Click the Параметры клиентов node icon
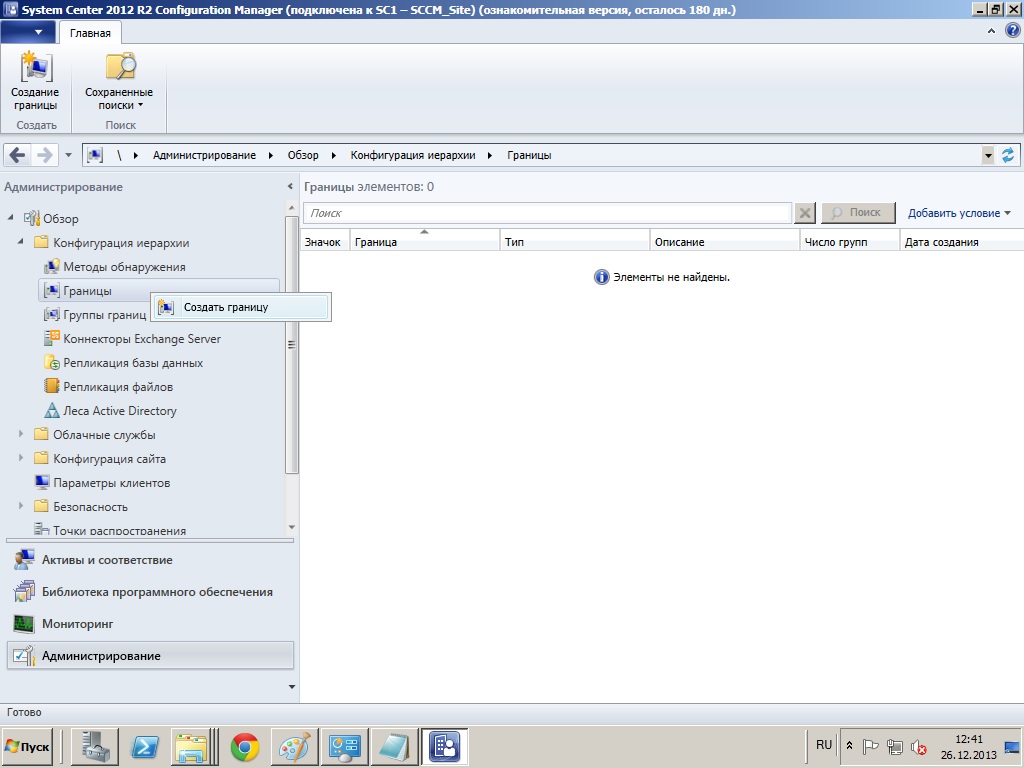The width and height of the screenshot is (1024, 768). 42,483
